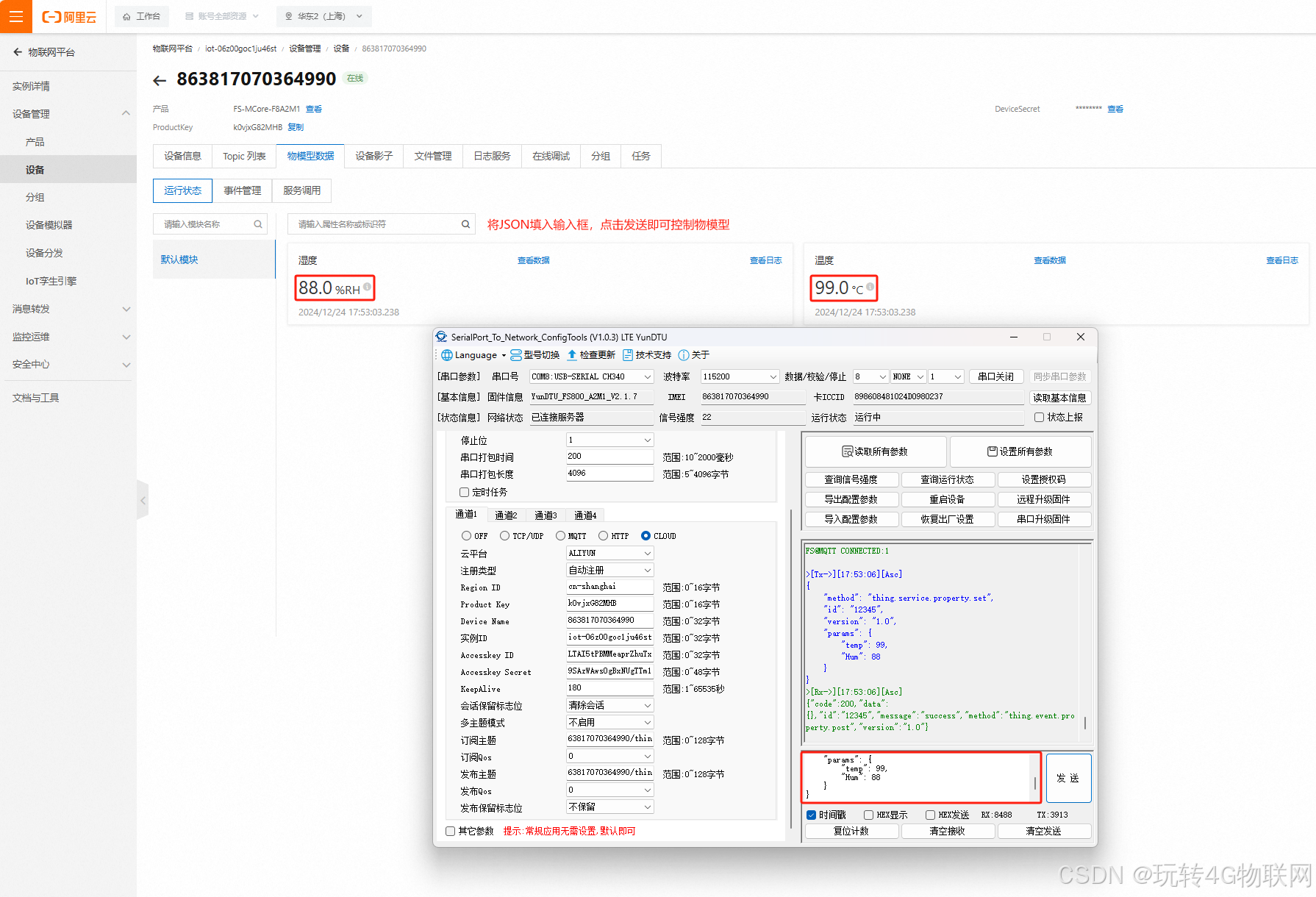Go back with the arrow beside the device ID

click(160, 80)
